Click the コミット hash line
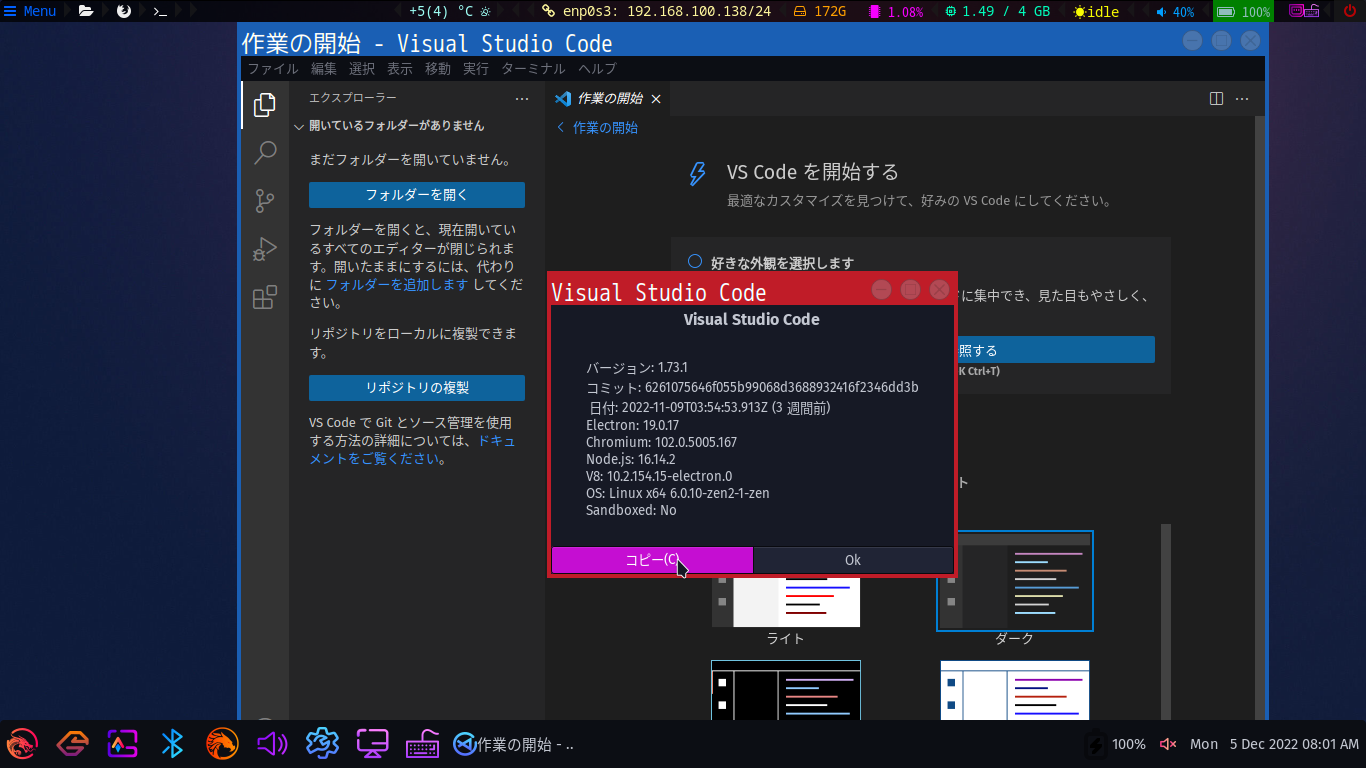The height and width of the screenshot is (768, 1366). click(752, 387)
